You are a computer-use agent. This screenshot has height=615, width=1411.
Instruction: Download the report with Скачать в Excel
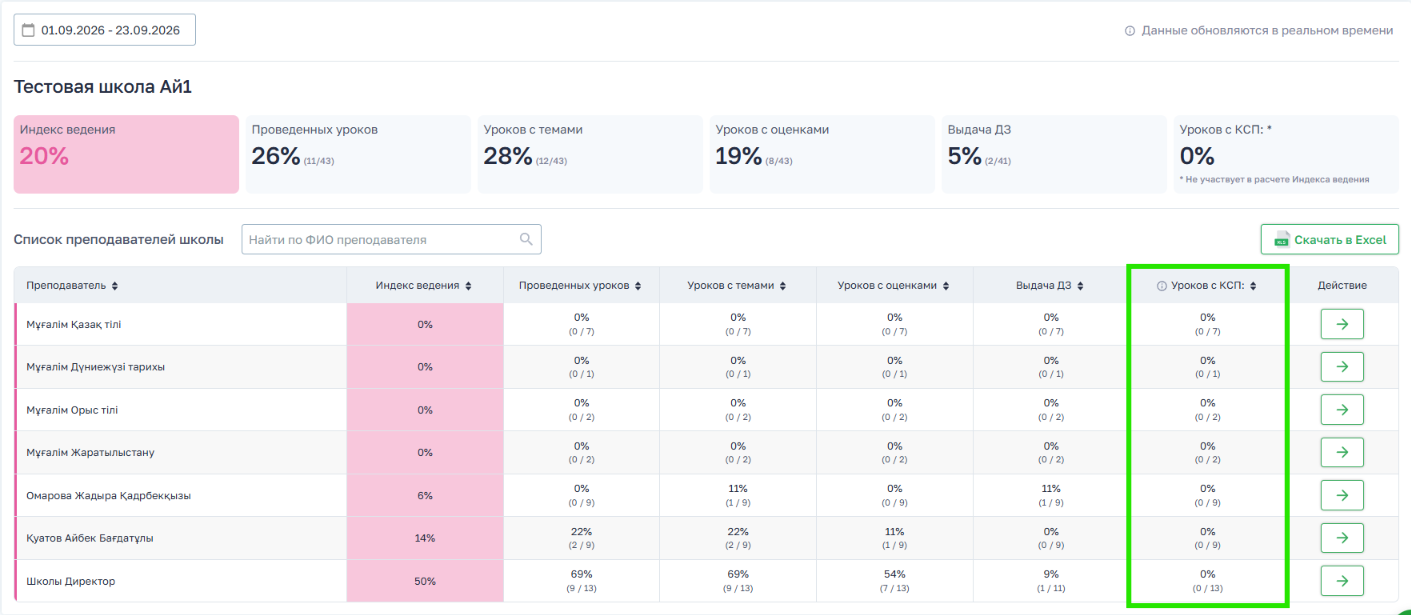point(1330,239)
